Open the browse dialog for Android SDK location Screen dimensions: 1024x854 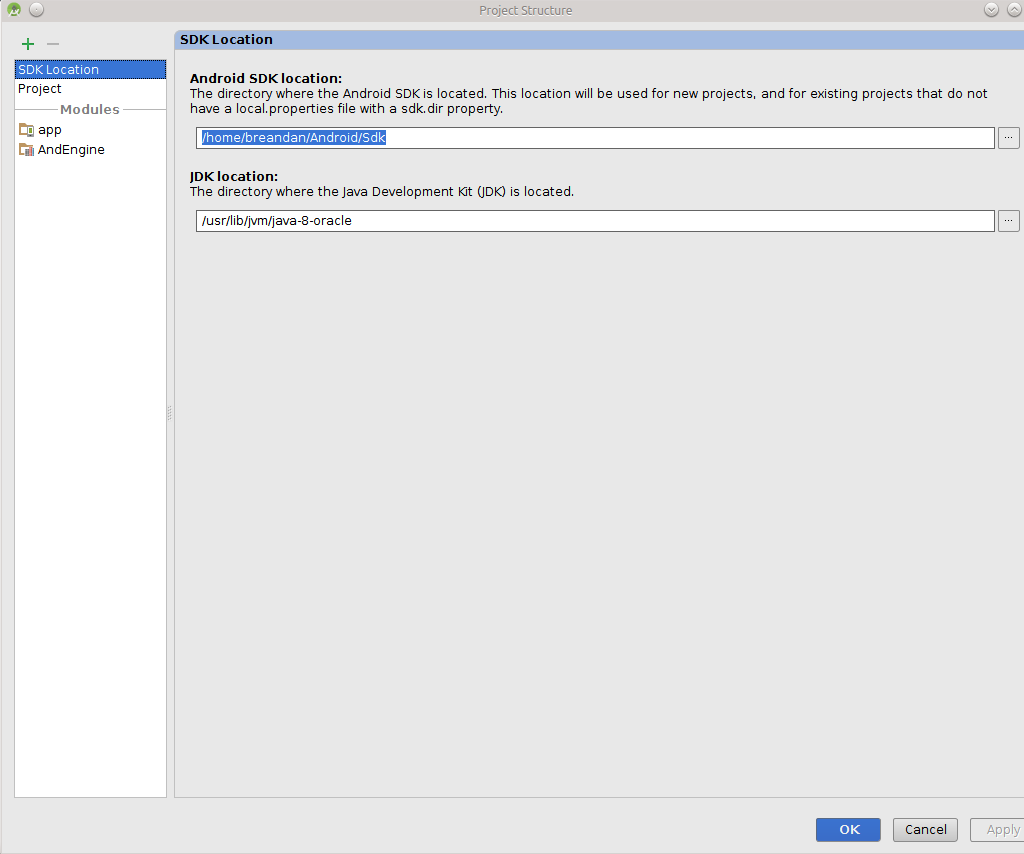point(1008,137)
